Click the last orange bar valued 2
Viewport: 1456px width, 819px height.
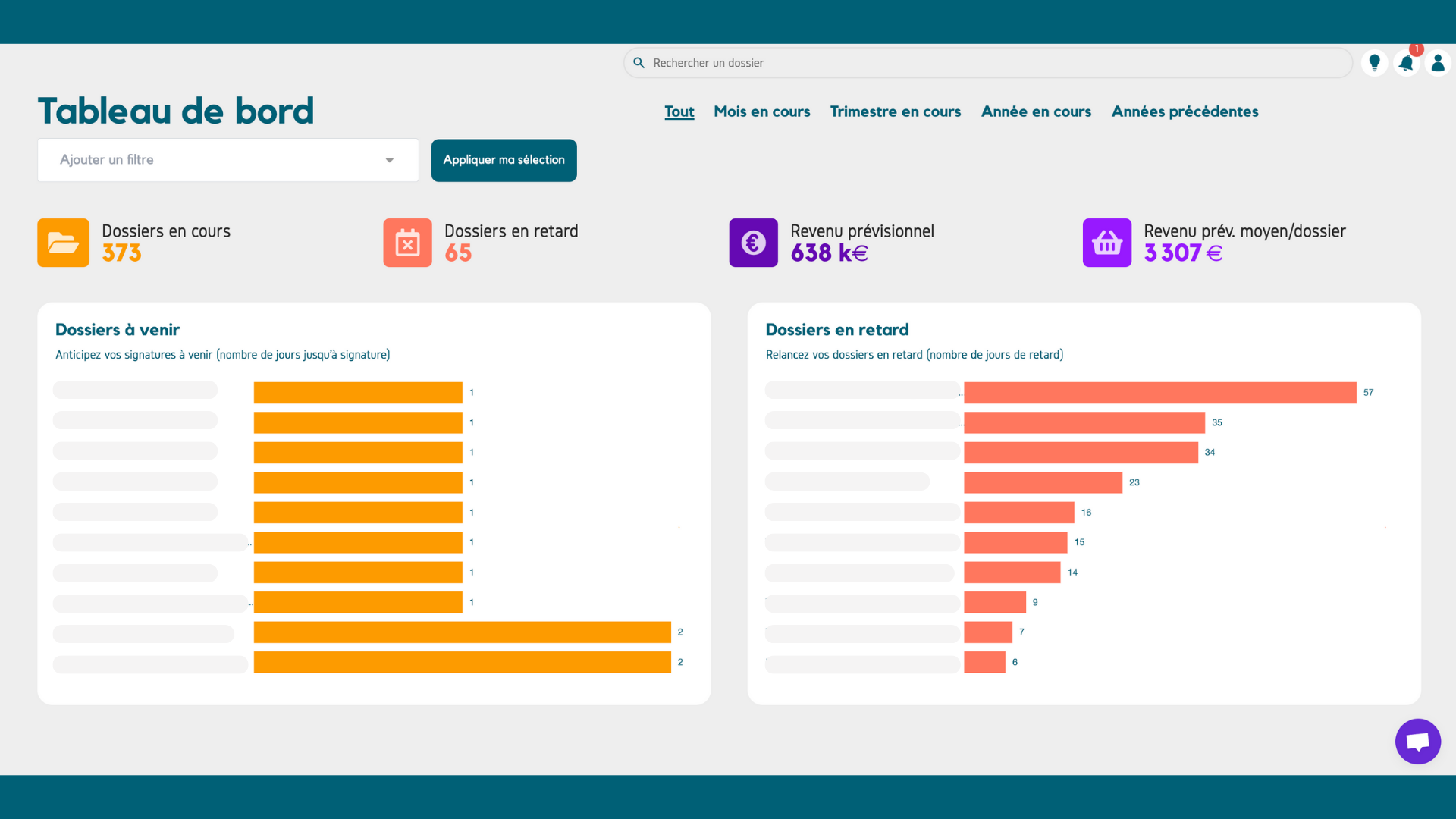coord(462,662)
